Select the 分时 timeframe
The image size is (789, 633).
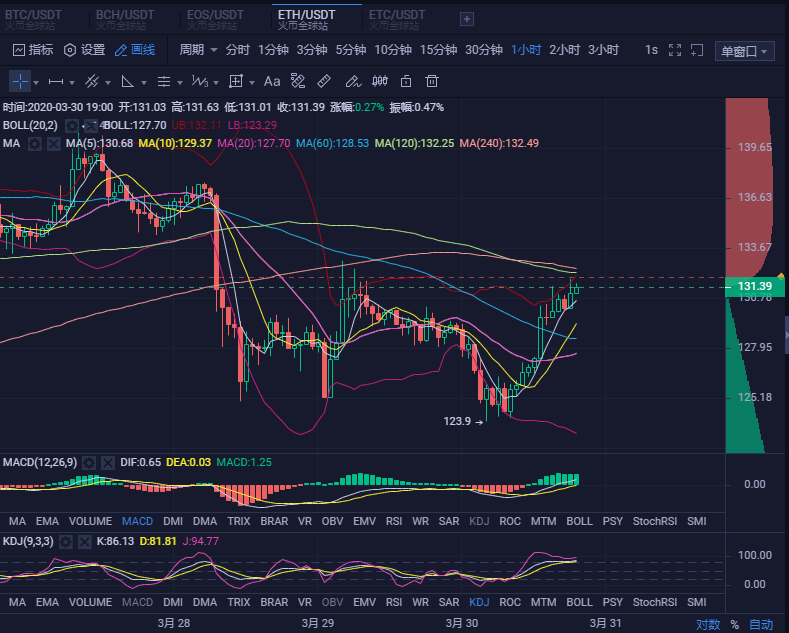pos(238,50)
